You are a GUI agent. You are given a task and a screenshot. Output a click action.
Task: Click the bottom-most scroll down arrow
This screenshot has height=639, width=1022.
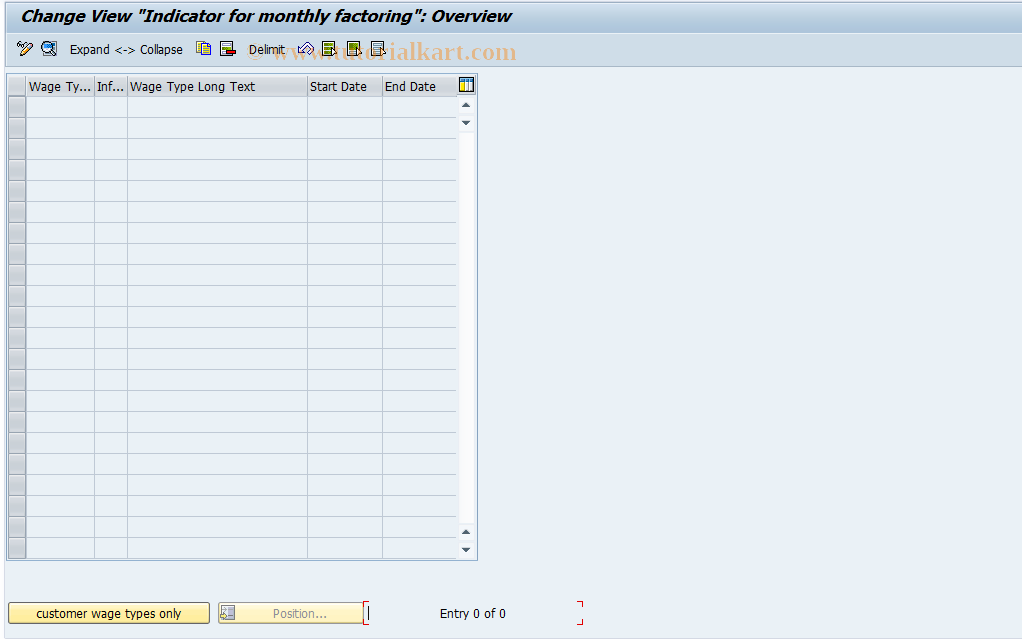466,550
